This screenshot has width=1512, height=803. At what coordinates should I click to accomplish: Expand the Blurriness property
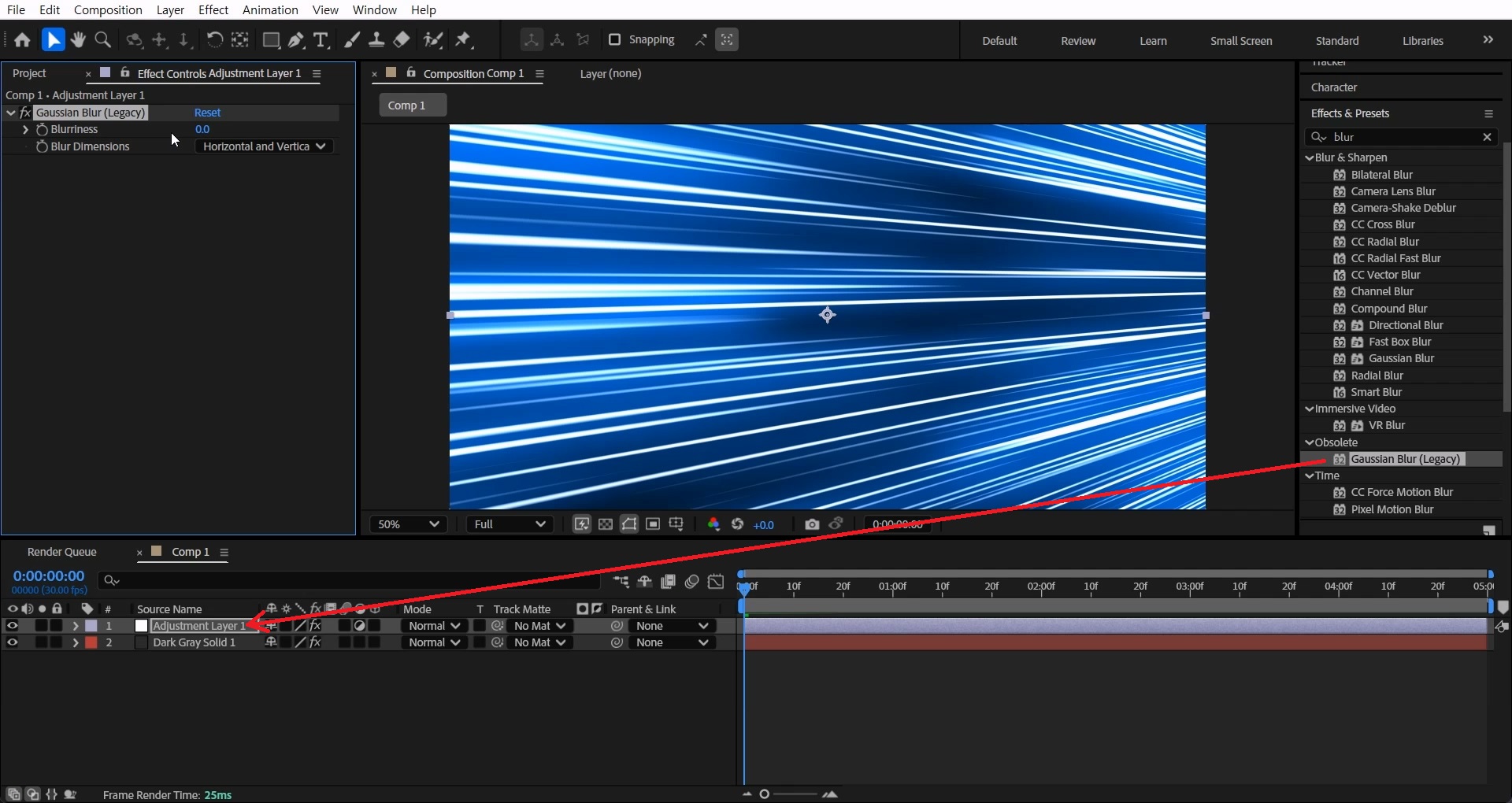26,129
